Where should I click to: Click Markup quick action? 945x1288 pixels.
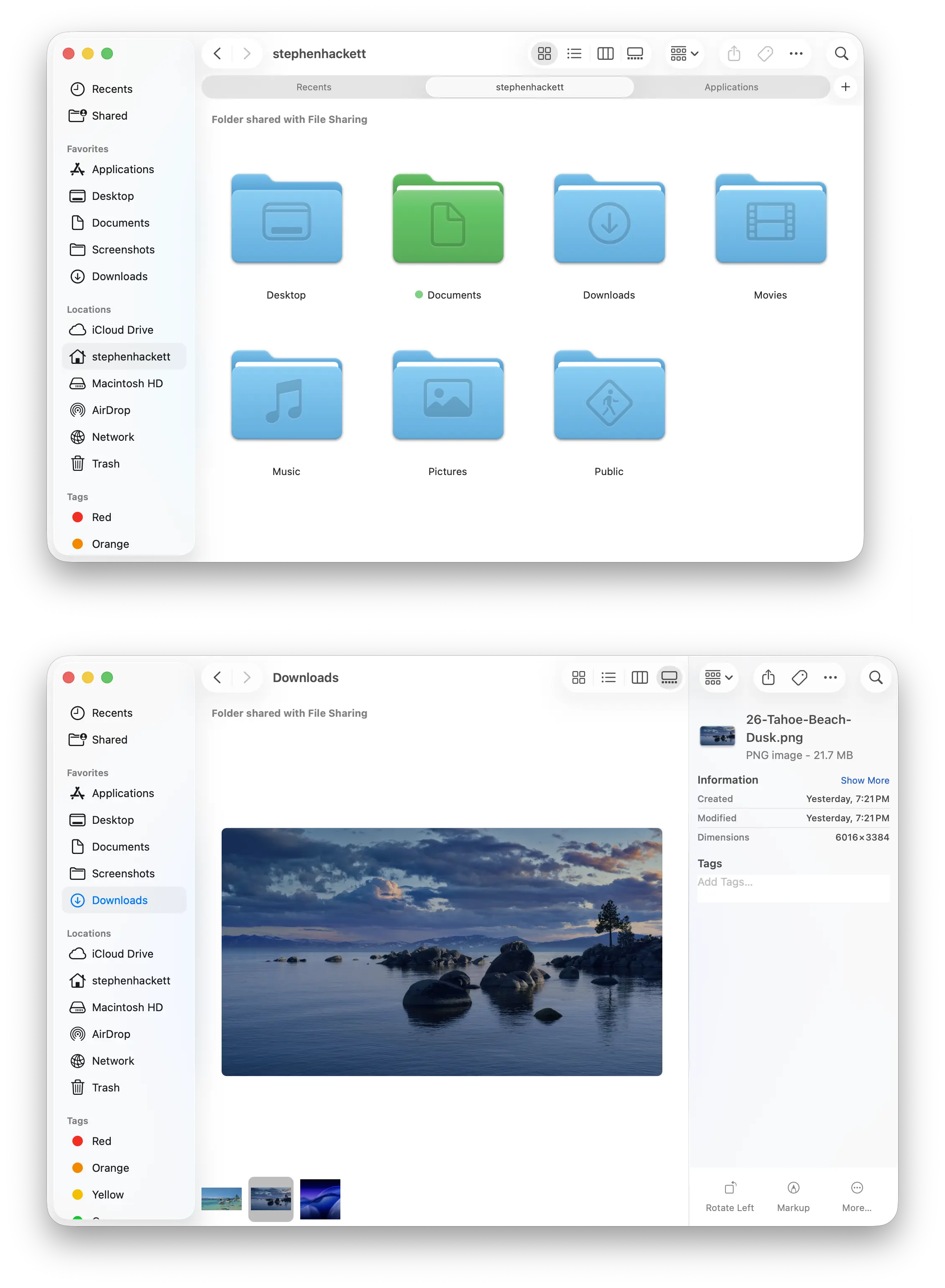[x=793, y=1196]
